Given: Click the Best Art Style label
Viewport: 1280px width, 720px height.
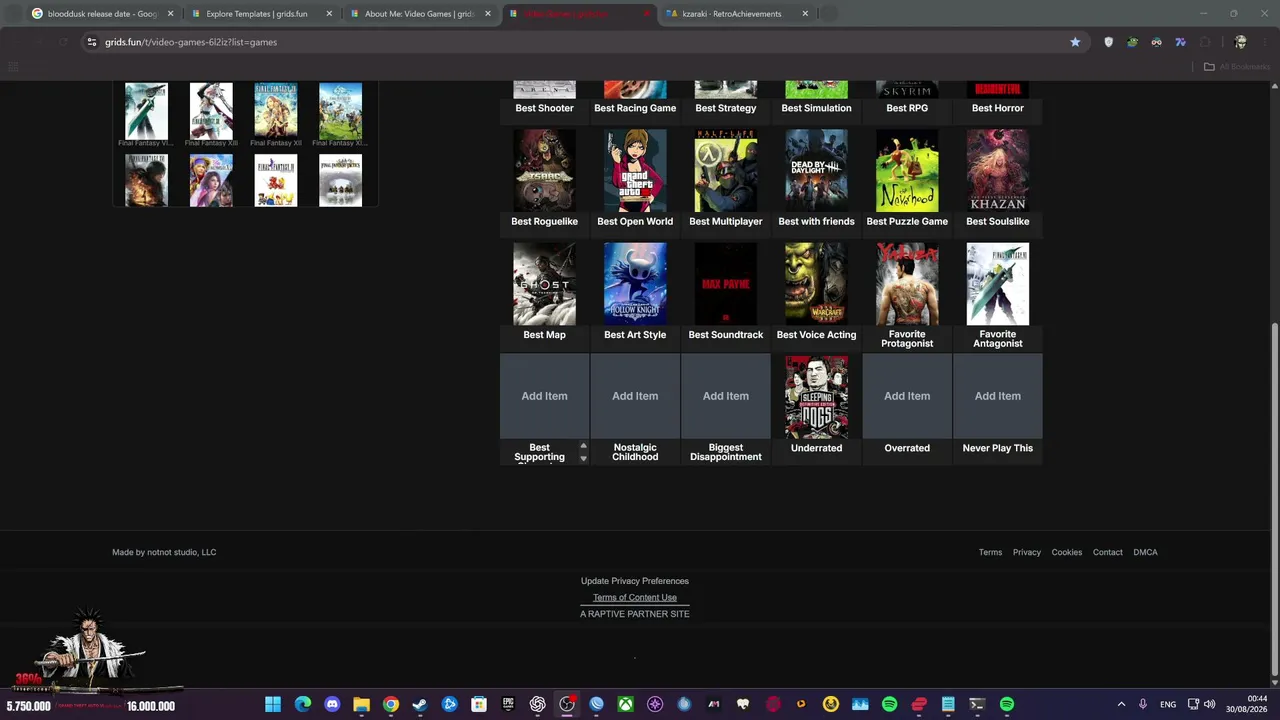Looking at the screenshot, I should [635, 335].
